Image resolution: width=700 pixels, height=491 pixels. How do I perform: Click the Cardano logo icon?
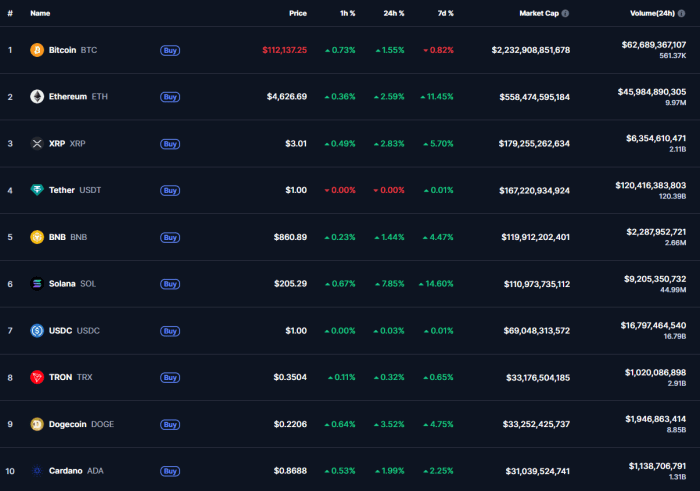point(37,471)
